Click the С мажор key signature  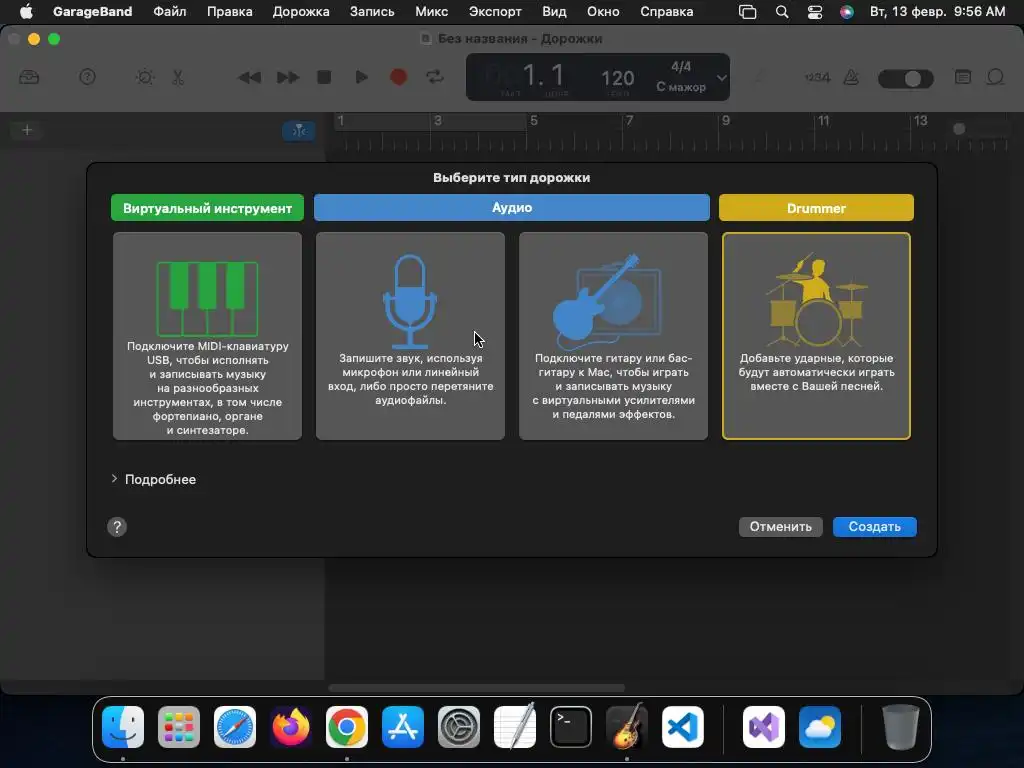tap(681, 87)
